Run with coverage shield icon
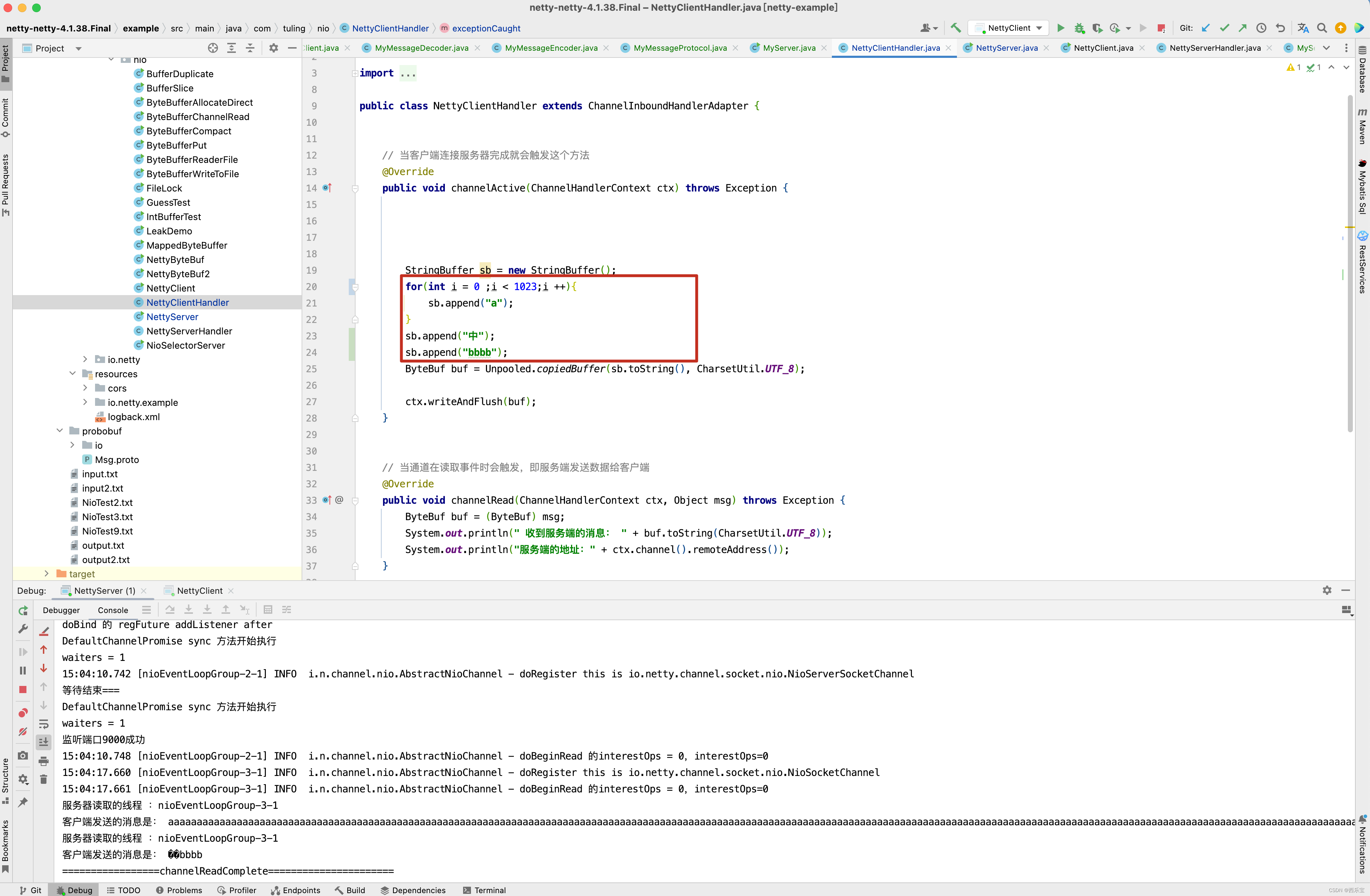The image size is (1370, 896). pyautogui.click(x=1097, y=28)
